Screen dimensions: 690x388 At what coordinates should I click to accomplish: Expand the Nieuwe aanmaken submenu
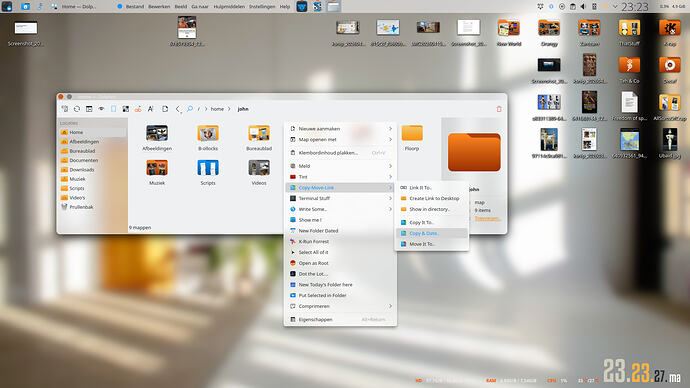point(340,128)
